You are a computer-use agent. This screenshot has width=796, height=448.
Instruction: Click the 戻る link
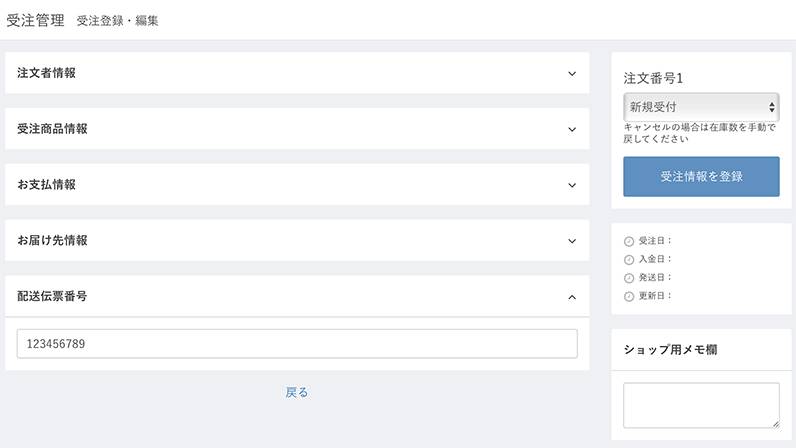point(296,392)
